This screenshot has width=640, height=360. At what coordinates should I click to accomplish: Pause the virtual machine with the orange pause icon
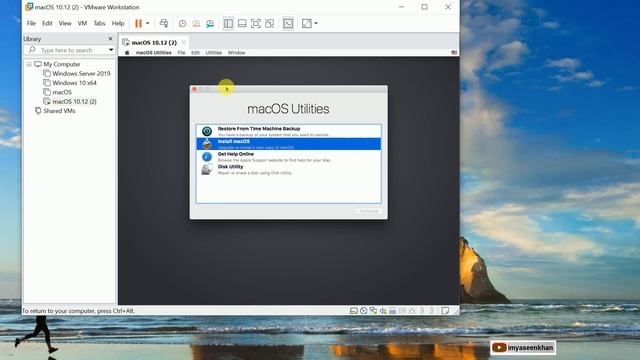pos(138,23)
